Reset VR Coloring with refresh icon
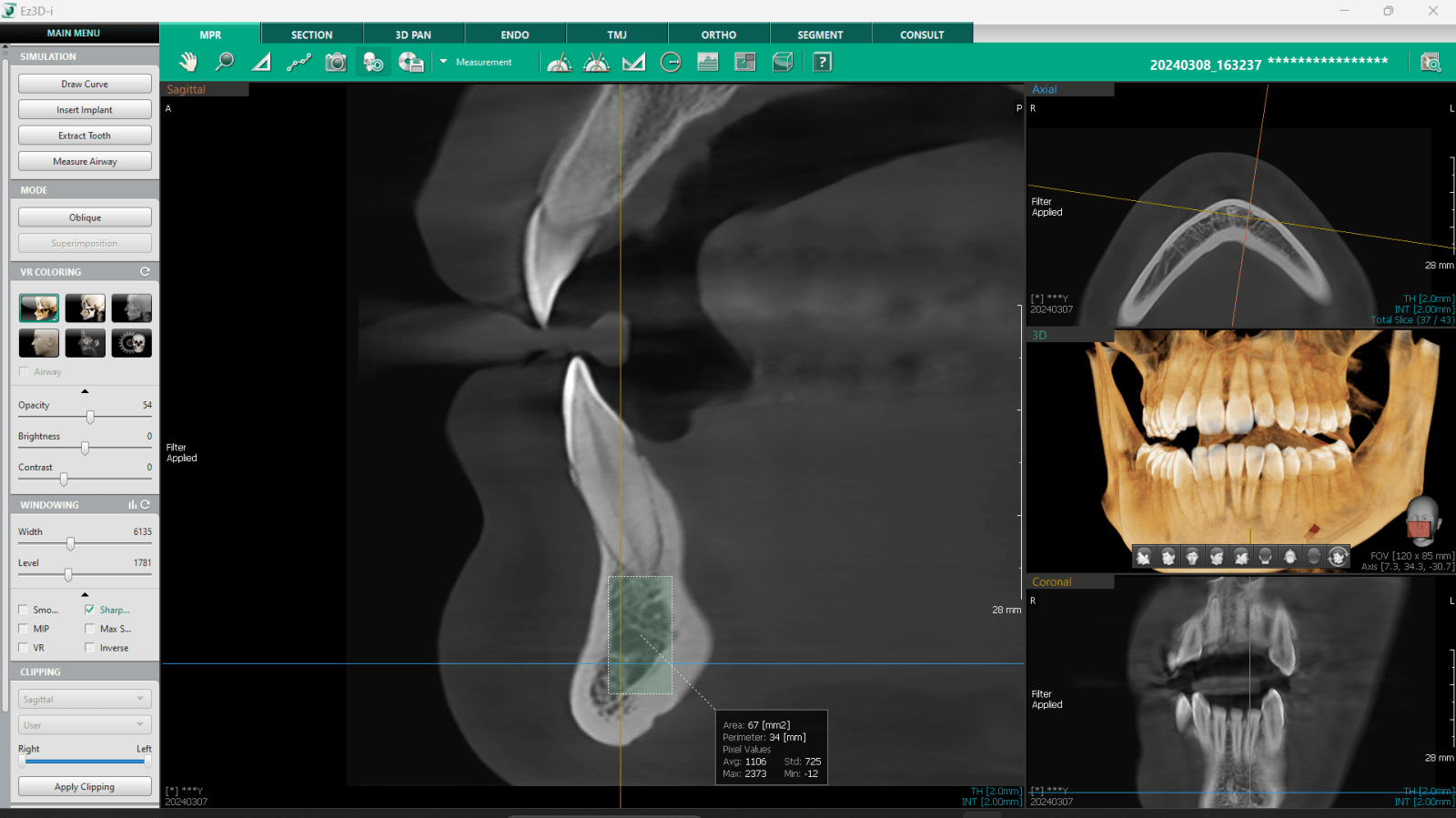1456x818 pixels. pyautogui.click(x=145, y=272)
